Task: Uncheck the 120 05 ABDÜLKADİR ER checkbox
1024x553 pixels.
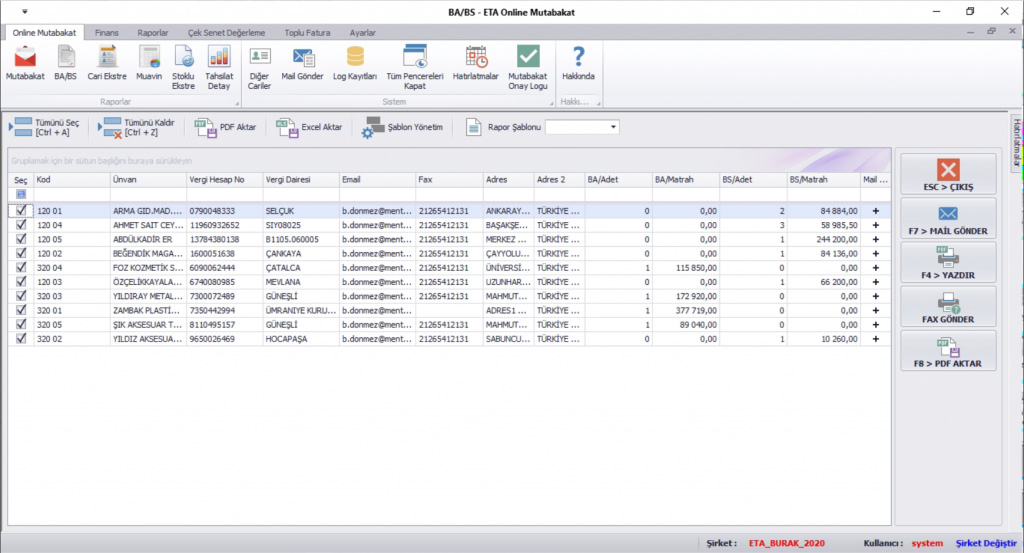Action: [x=21, y=239]
